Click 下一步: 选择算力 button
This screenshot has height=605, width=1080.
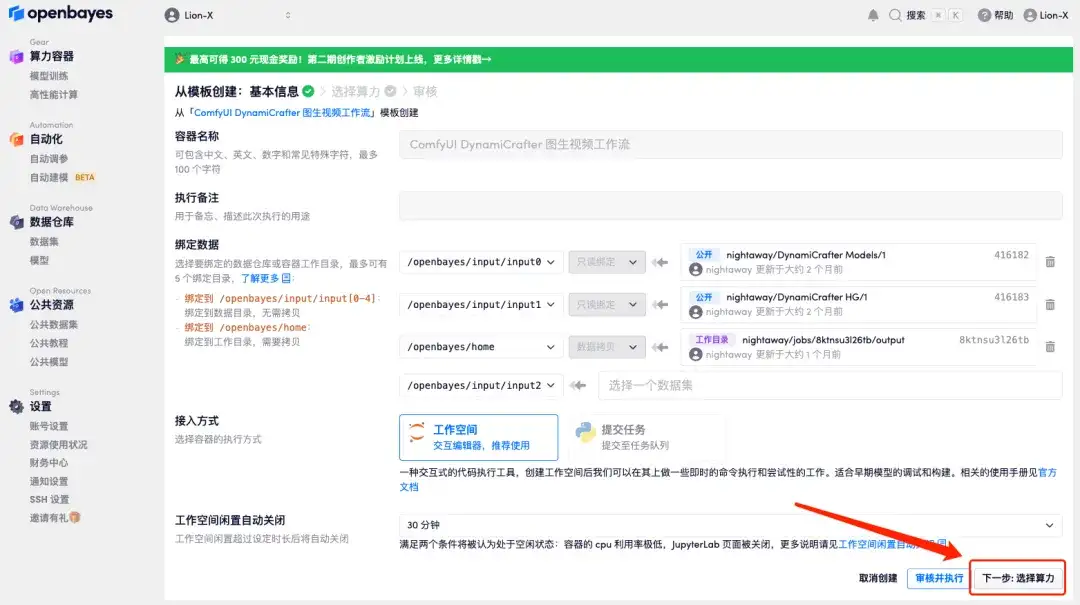click(1018, 578)
